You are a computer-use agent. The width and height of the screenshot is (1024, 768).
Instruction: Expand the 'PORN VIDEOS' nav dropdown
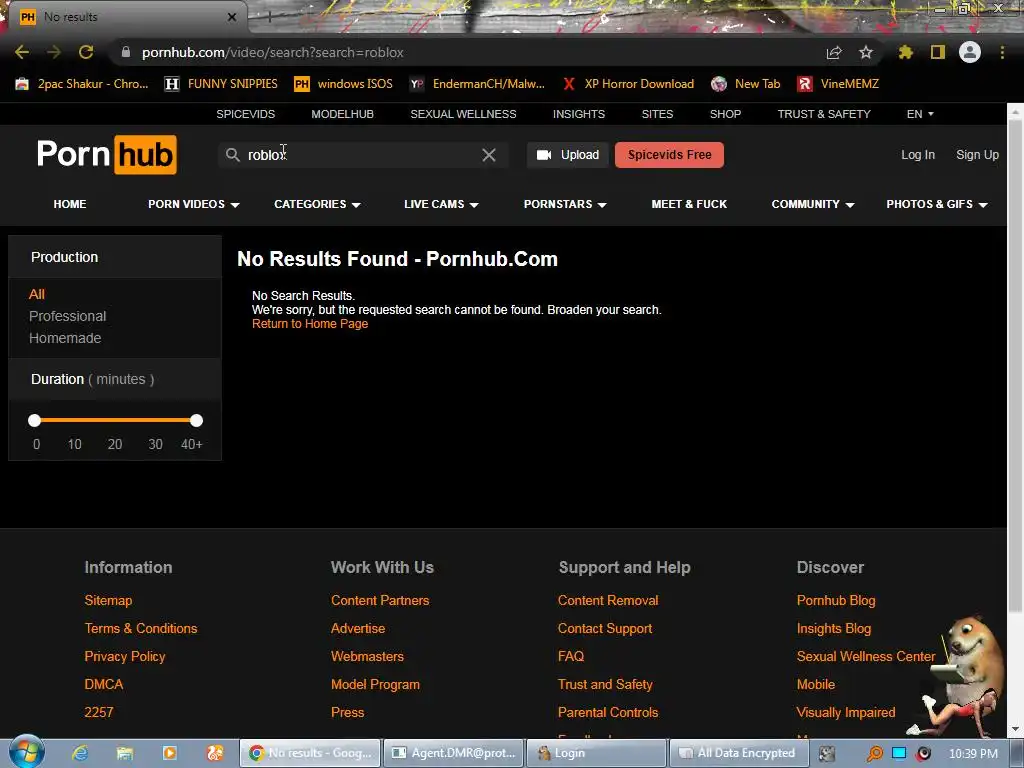tap(193, 204)
